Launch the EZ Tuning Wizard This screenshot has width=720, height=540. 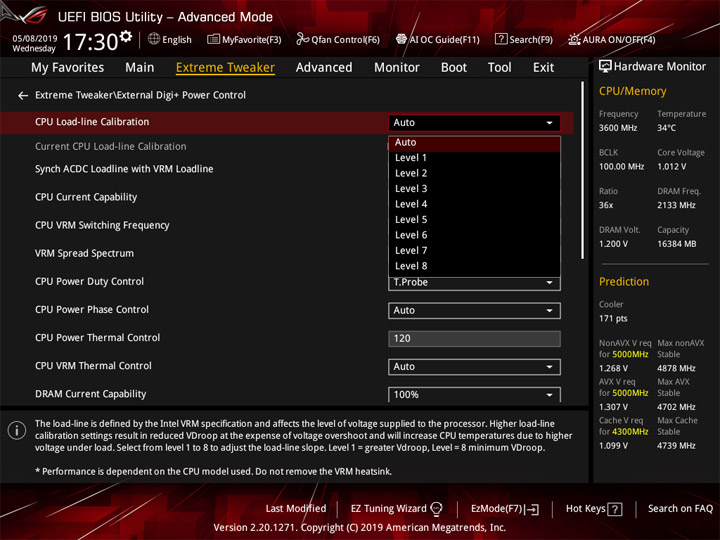pos(396,509)
